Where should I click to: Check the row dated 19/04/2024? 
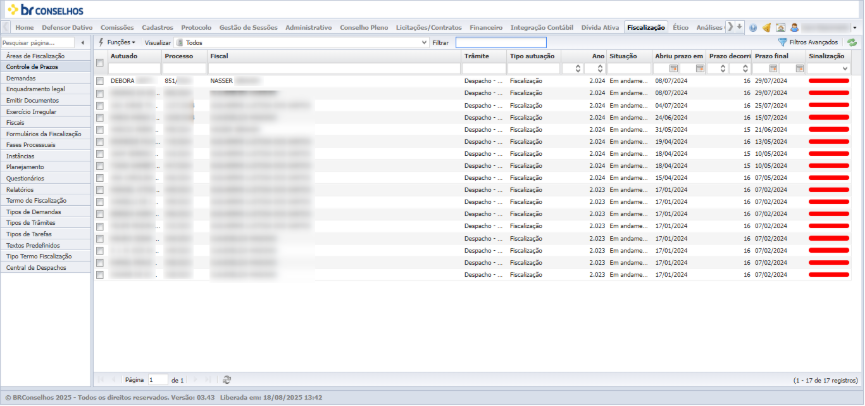pyautogui.click(x=100, y=142)
